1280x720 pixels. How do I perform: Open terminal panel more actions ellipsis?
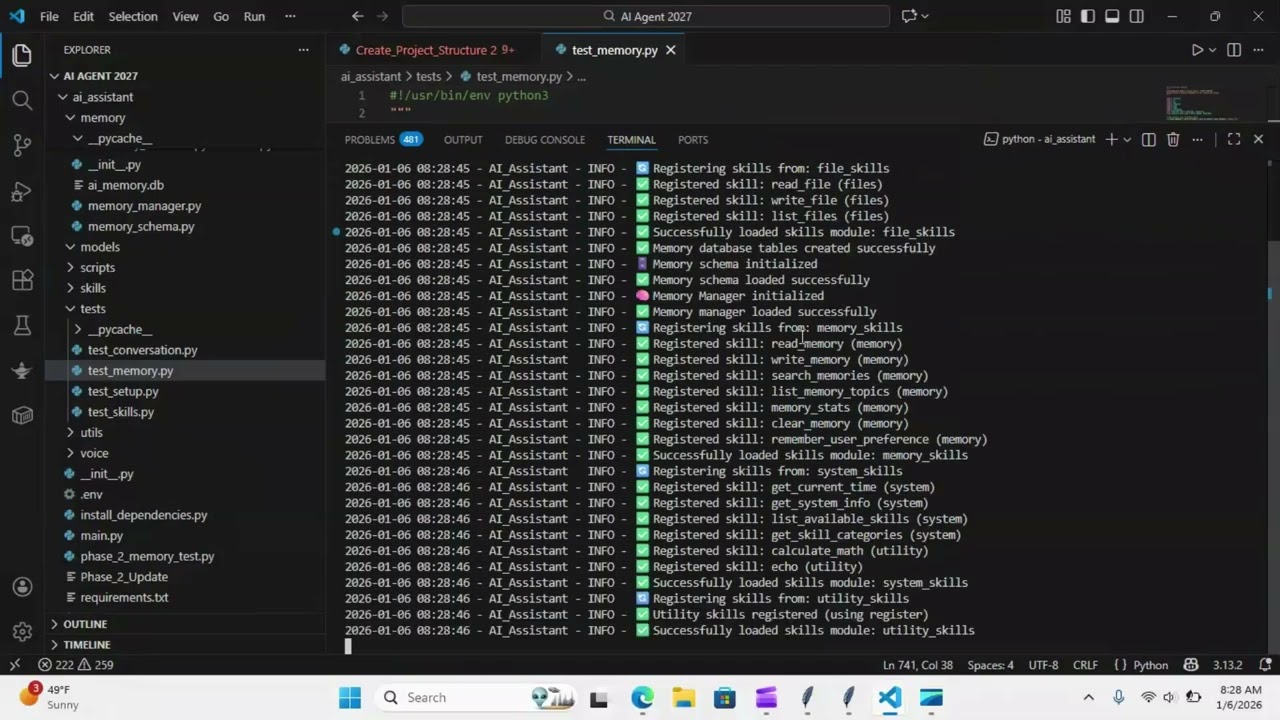[1197, 139]
